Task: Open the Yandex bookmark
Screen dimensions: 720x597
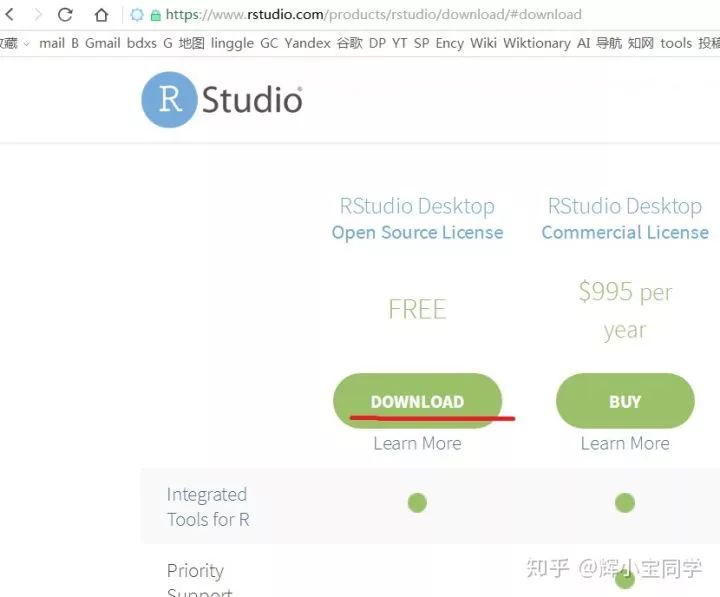Action: coord(308,43)
